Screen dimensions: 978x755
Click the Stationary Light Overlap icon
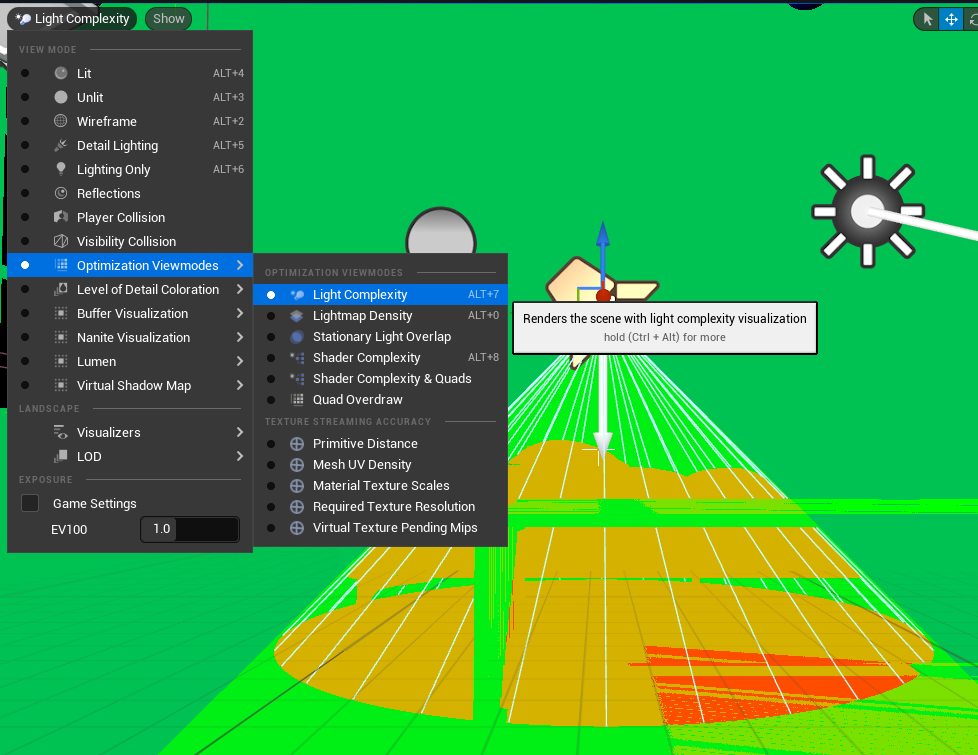(297, 337)
